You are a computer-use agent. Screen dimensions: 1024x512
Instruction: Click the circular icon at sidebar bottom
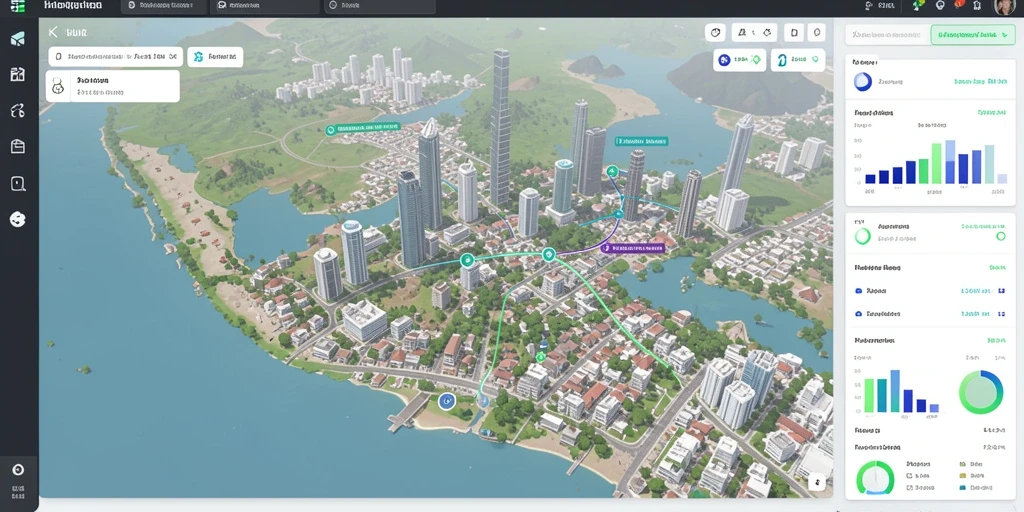coord(18,470)
